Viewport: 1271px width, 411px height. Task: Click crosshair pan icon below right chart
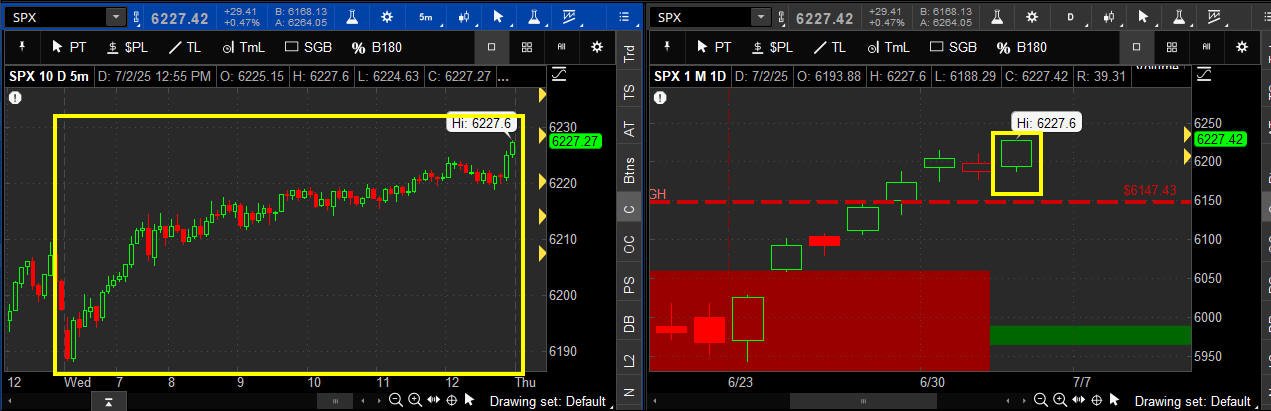1096,401
